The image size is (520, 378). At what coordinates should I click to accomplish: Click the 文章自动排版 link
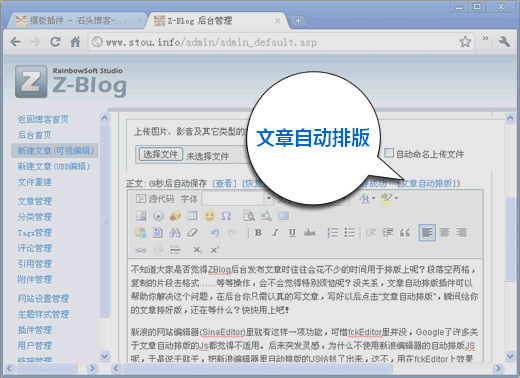[x=428, y=183]
